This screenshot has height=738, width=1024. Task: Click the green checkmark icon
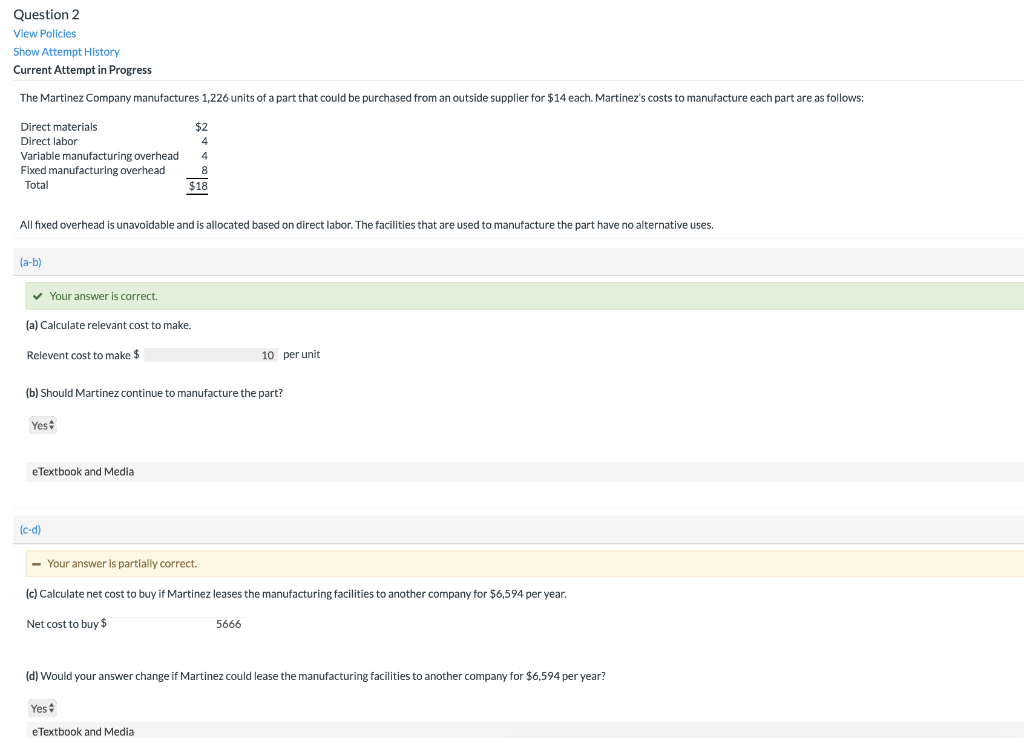tap(37, 296)
